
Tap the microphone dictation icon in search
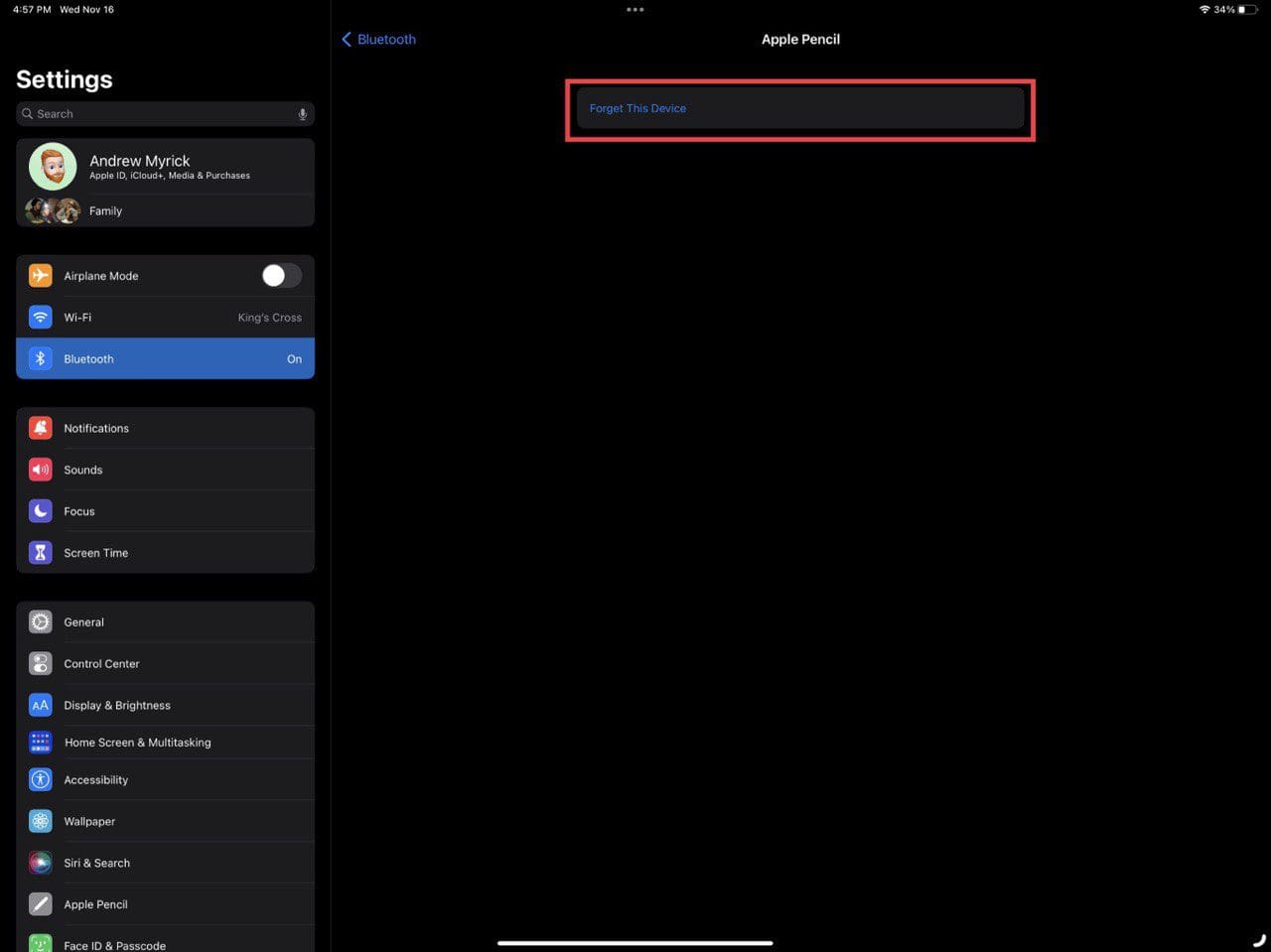point(303,114)
